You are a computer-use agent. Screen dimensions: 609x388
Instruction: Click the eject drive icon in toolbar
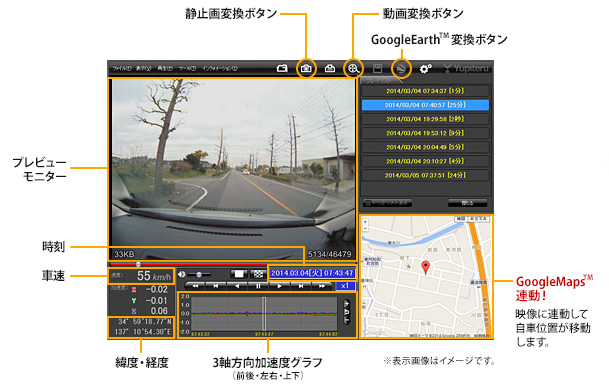pyautogui.click(x=330, y=69)
